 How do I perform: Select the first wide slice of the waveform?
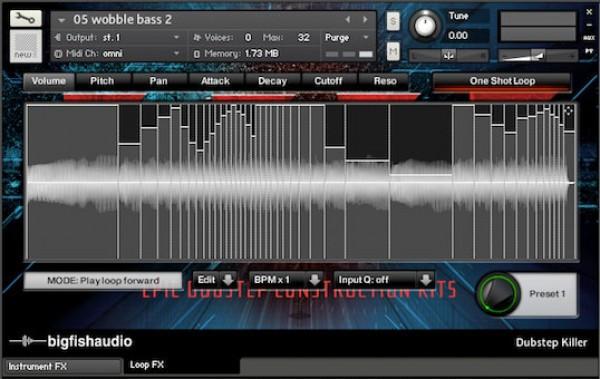pyautogui.click(x=73, y=183)
